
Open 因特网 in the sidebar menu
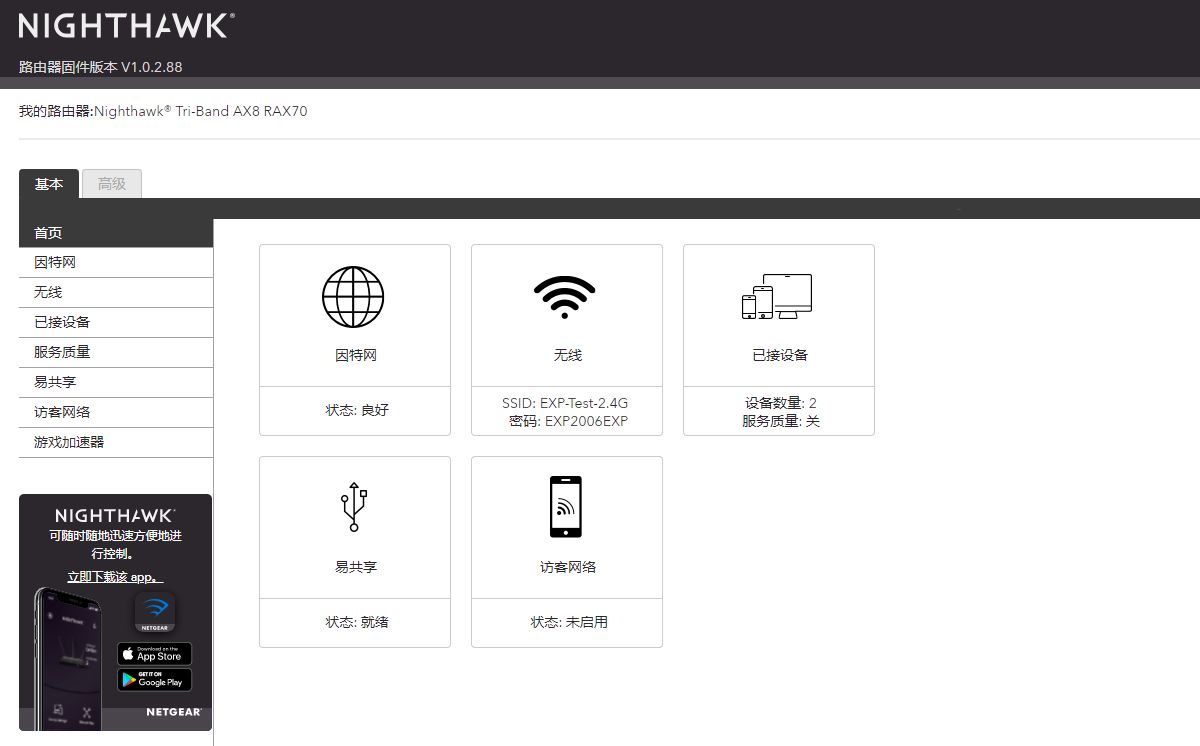click(x=116, y=263)
